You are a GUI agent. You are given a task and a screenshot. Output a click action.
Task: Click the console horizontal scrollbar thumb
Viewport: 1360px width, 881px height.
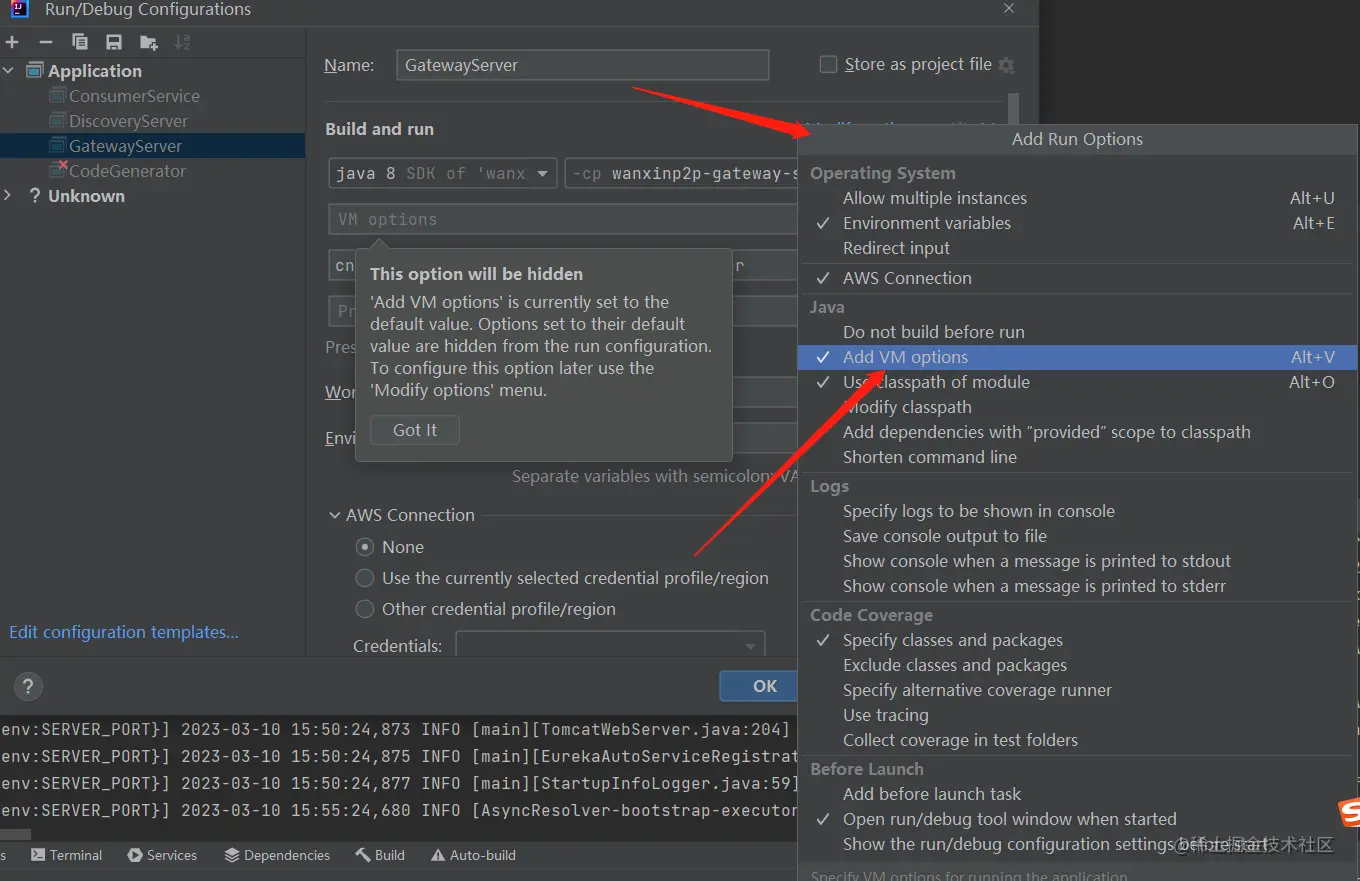tap(15, 834)
